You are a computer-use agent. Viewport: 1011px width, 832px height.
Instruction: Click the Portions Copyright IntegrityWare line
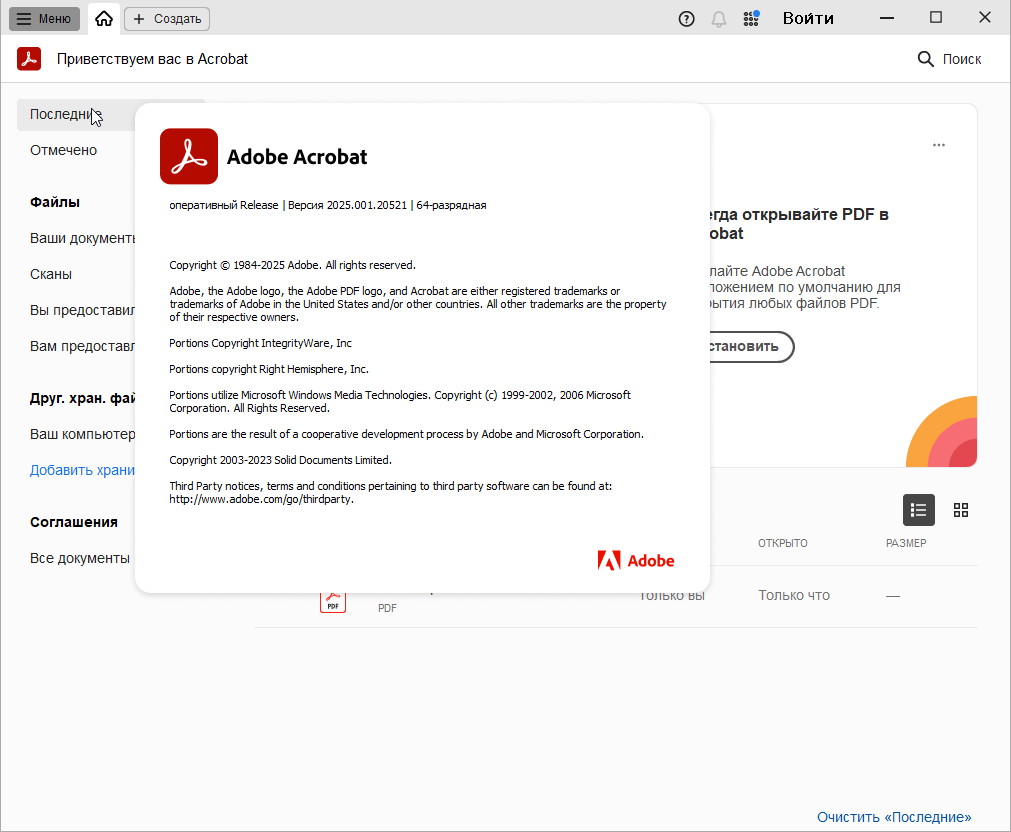click(260, 343)
